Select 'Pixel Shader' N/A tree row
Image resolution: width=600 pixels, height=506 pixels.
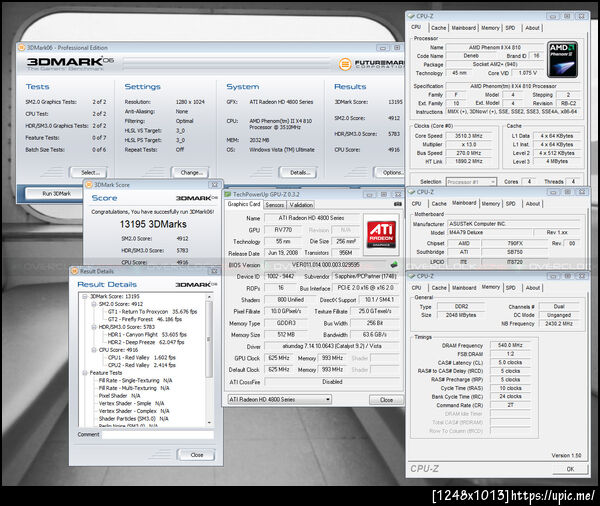pos(119,396)
